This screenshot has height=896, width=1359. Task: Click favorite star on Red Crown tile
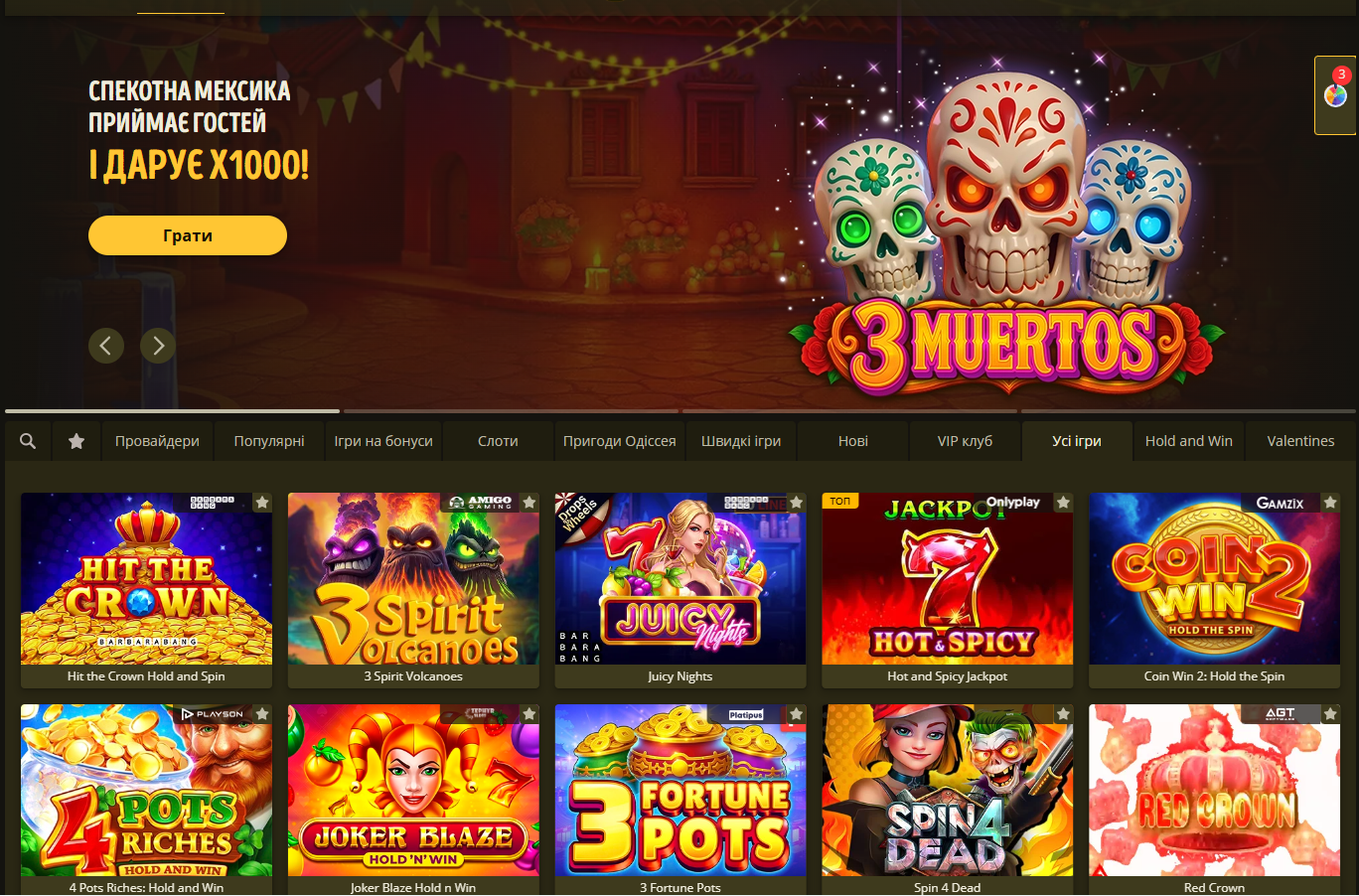click(x=1331, y=714)
